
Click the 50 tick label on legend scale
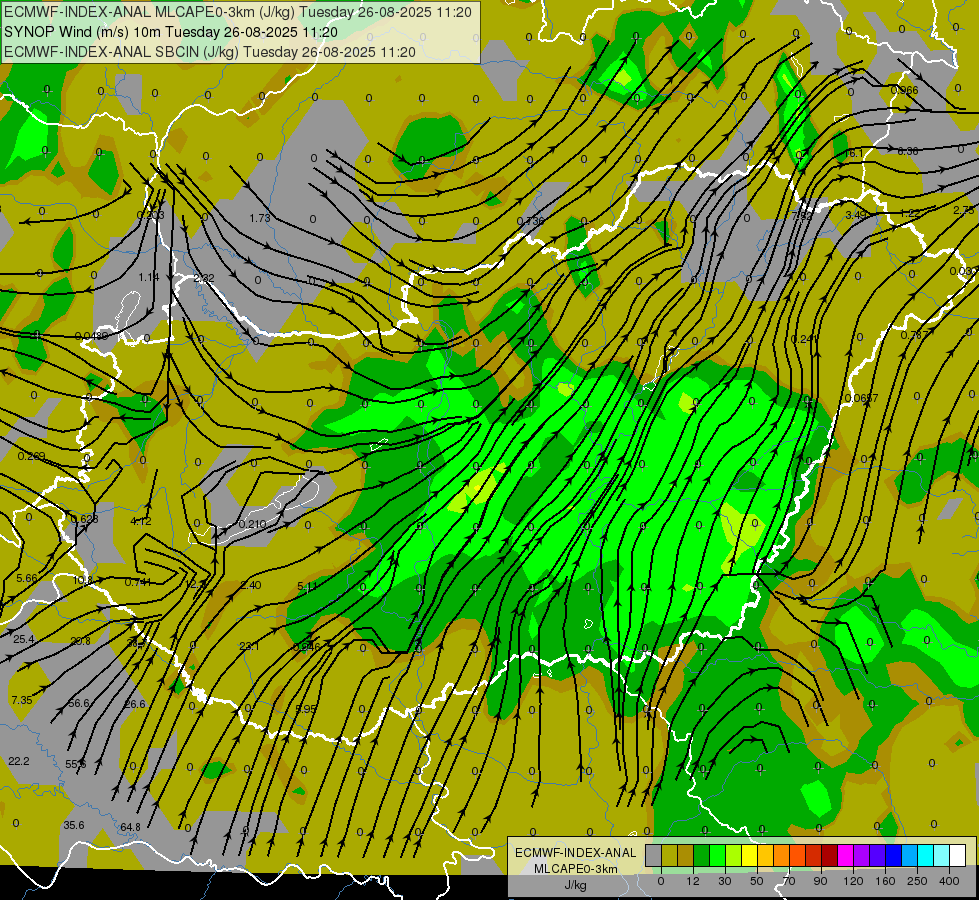point(757,881)
